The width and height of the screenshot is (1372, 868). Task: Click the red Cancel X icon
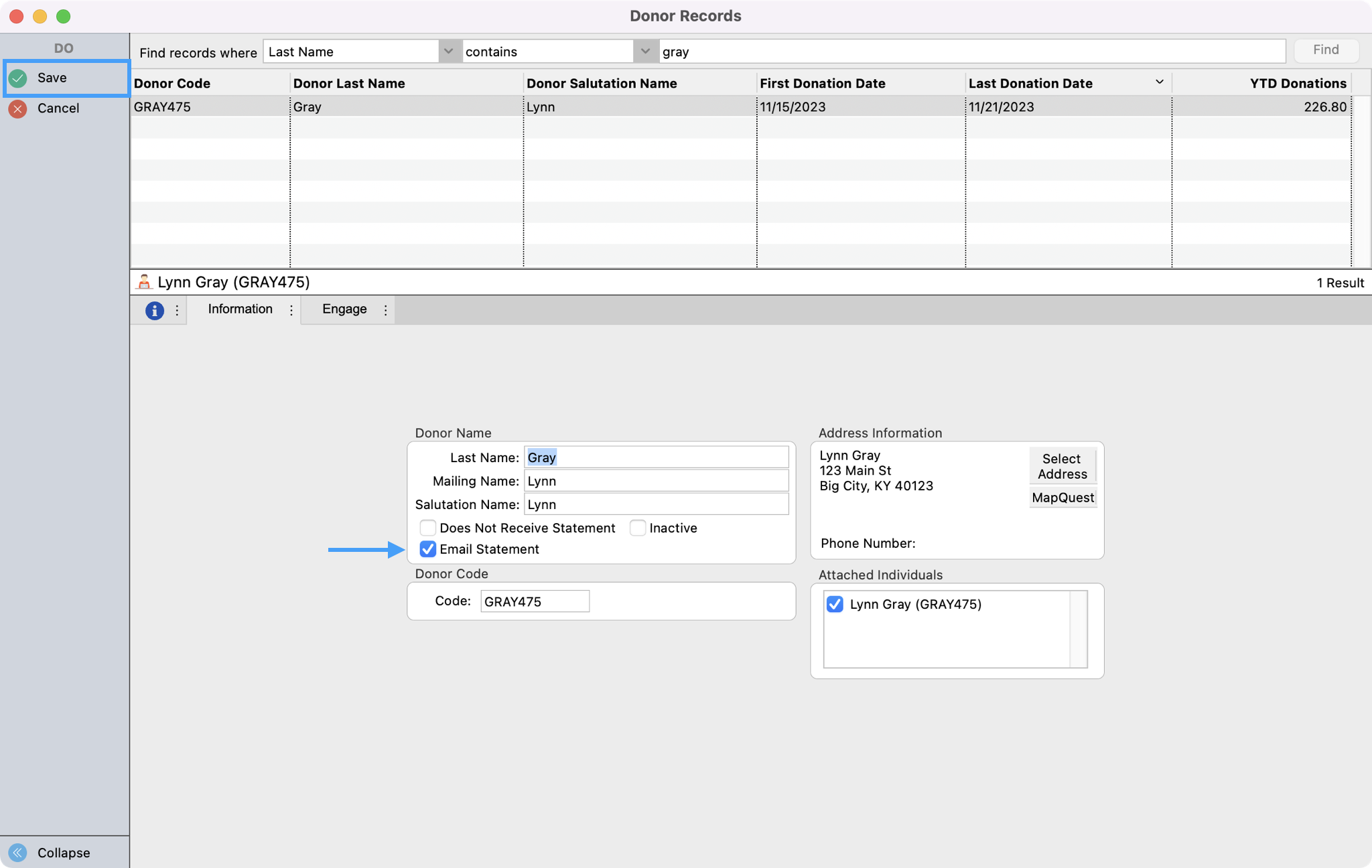point(18,108)
